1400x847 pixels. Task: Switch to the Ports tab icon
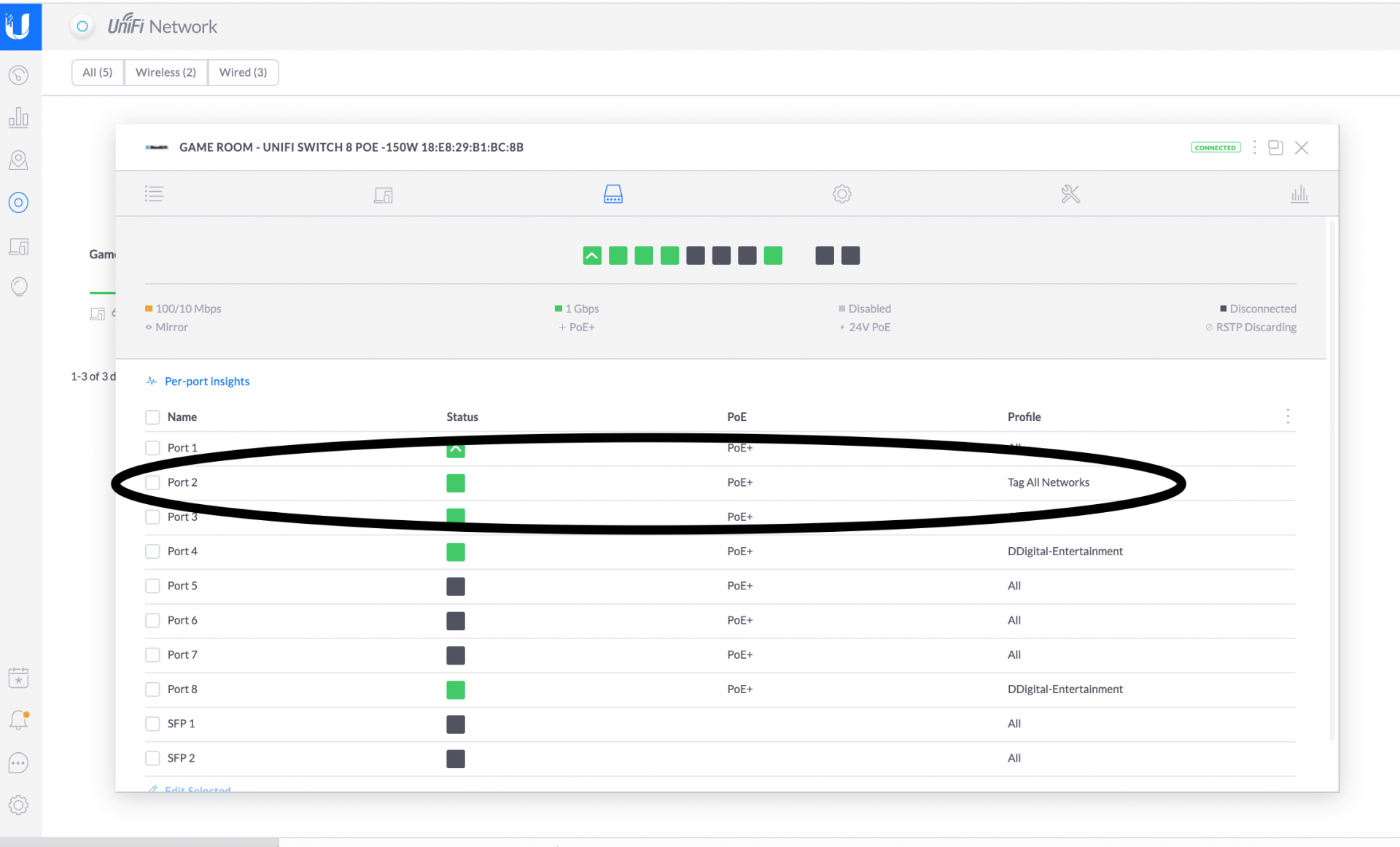(613, 194)
